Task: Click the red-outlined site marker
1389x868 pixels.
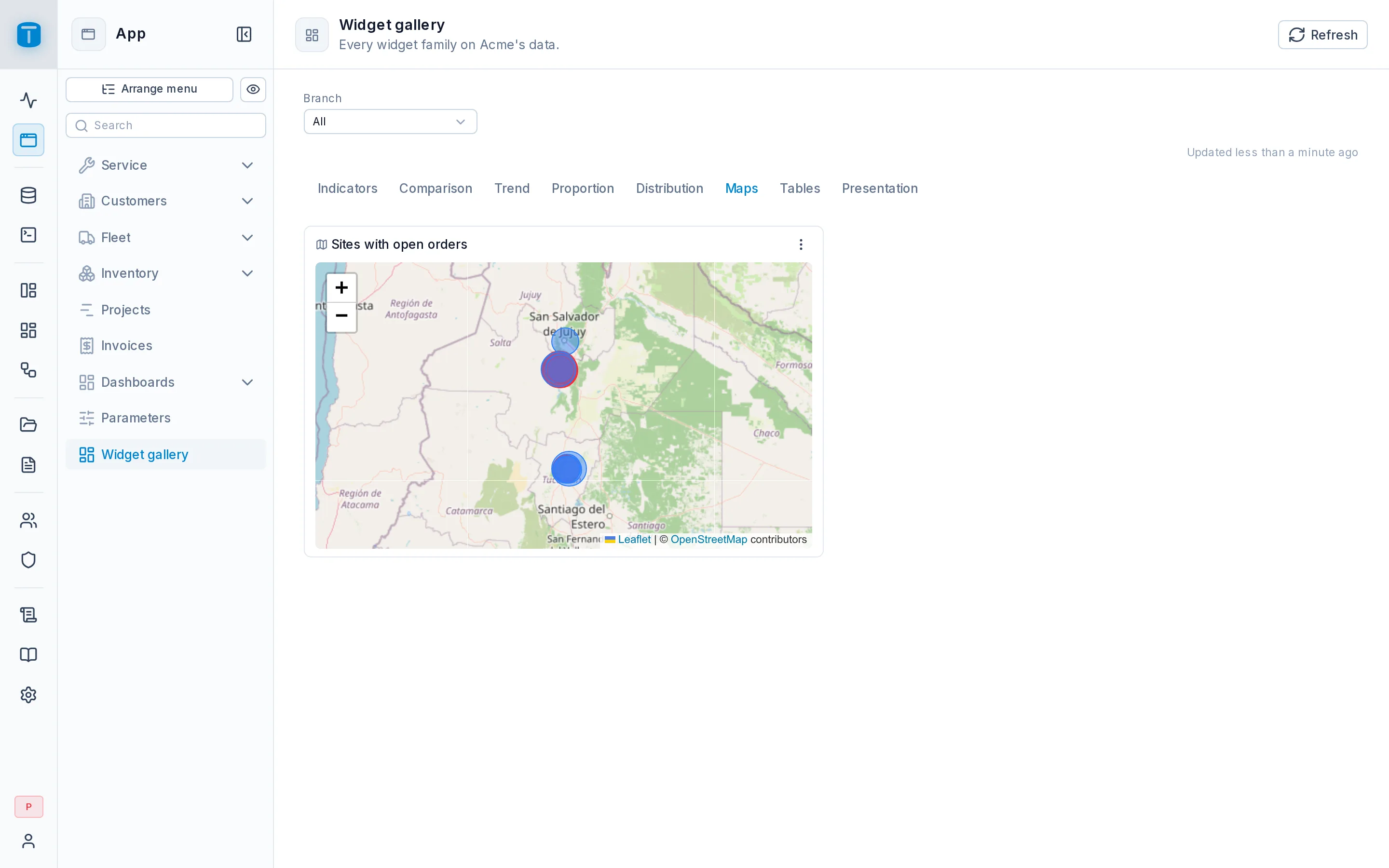Action: [559, 369]
